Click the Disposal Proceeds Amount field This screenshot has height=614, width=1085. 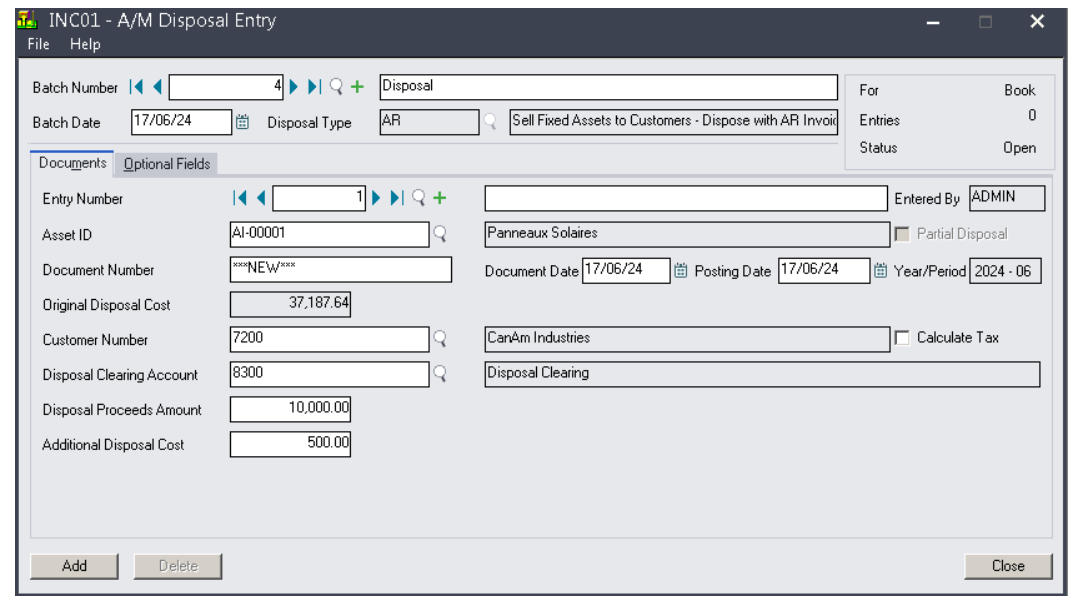pos(290,410)
